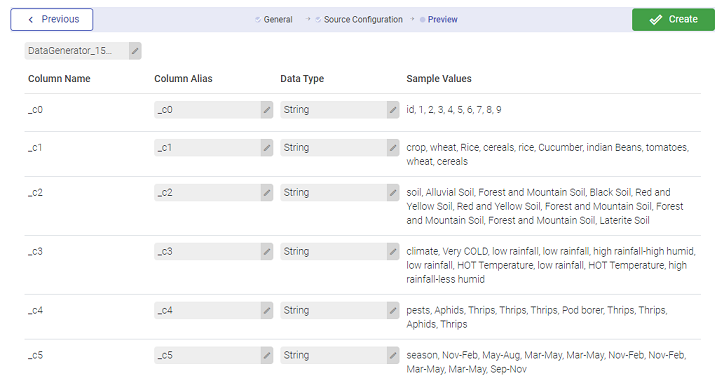Select the Preview step

pyautogui.click(x=442, y=20)
